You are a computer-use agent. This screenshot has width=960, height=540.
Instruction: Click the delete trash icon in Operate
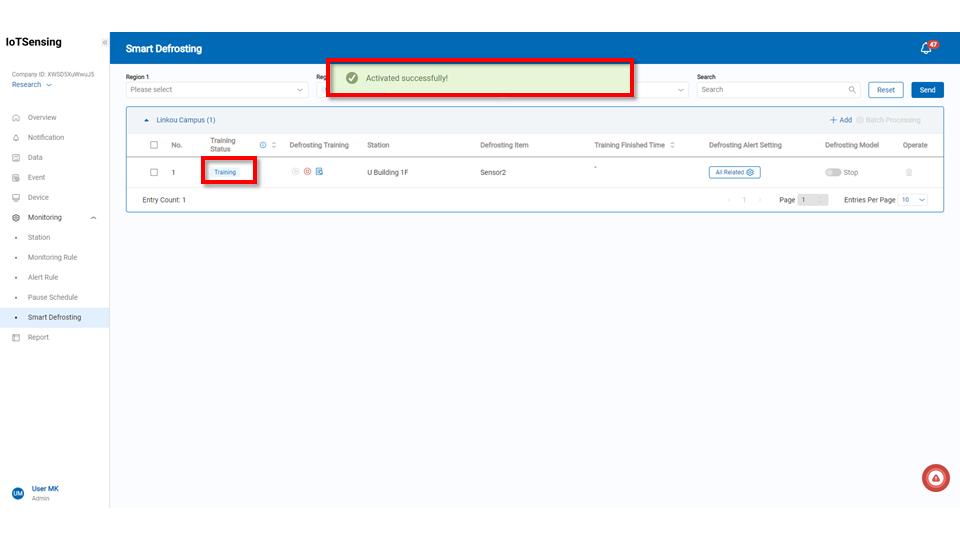pos(908,172)
